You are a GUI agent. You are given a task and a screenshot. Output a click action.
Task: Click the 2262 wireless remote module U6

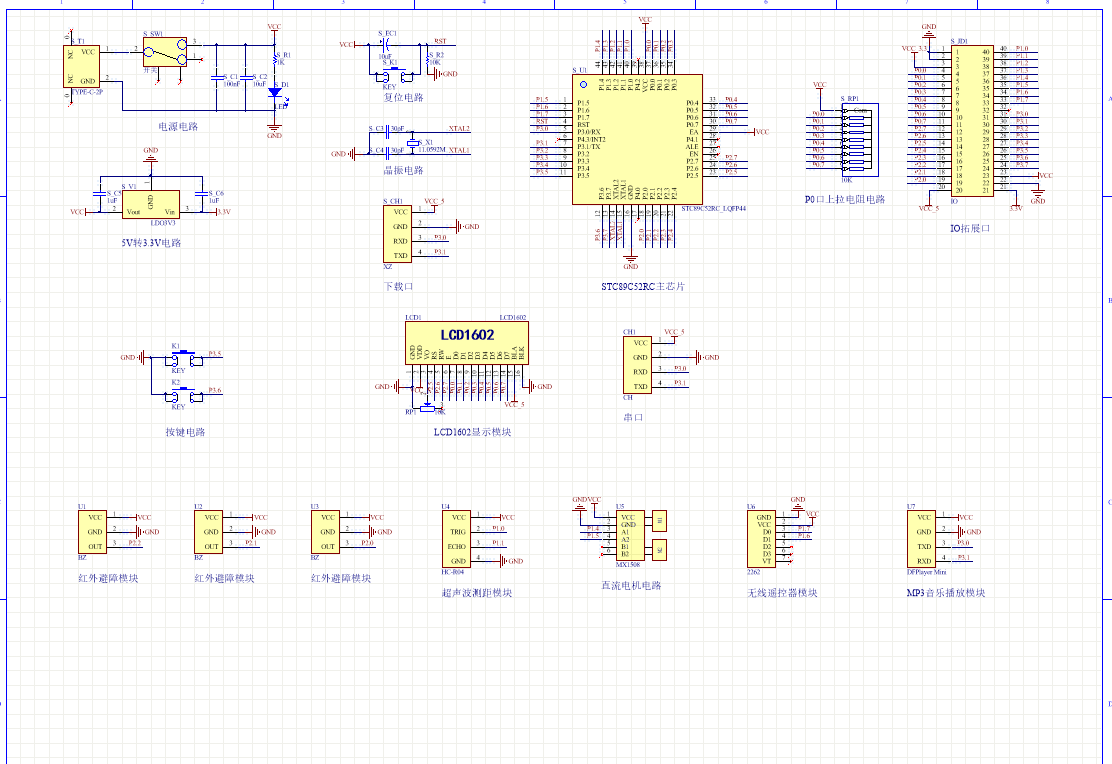tap(765, 539)
